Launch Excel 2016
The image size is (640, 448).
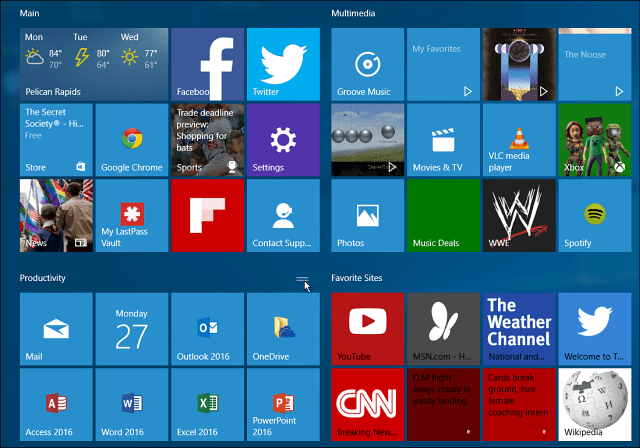[x=207, y=404]
